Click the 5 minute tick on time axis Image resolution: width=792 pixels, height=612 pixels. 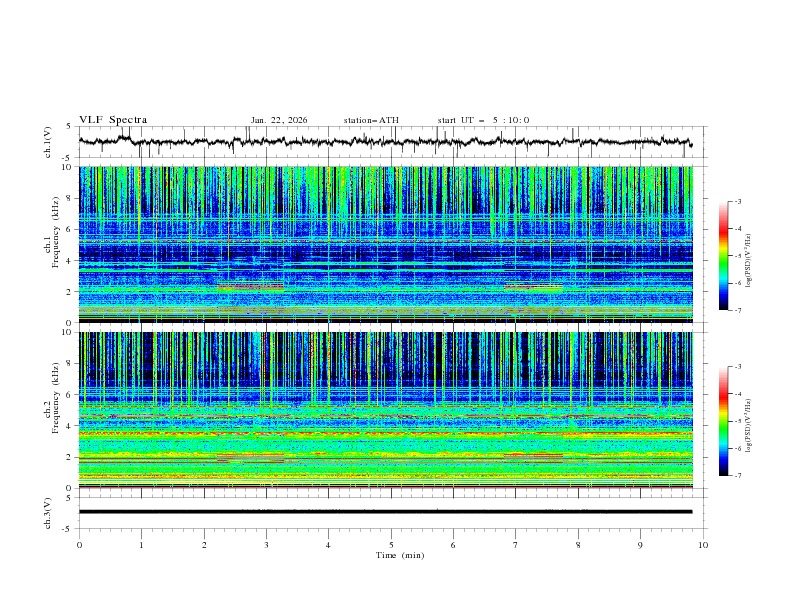(391, 544)
